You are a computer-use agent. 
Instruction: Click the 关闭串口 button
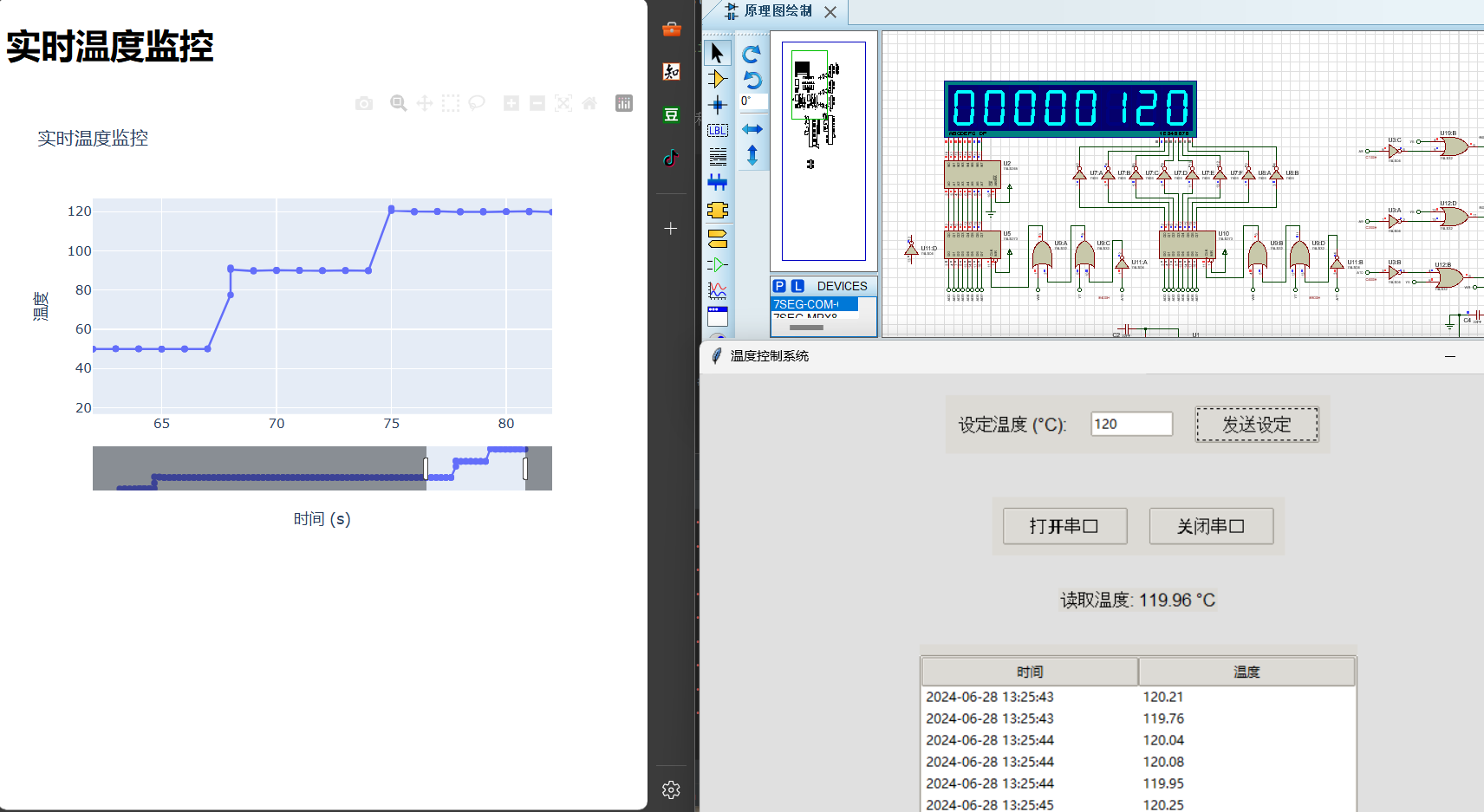[1211, 526]
